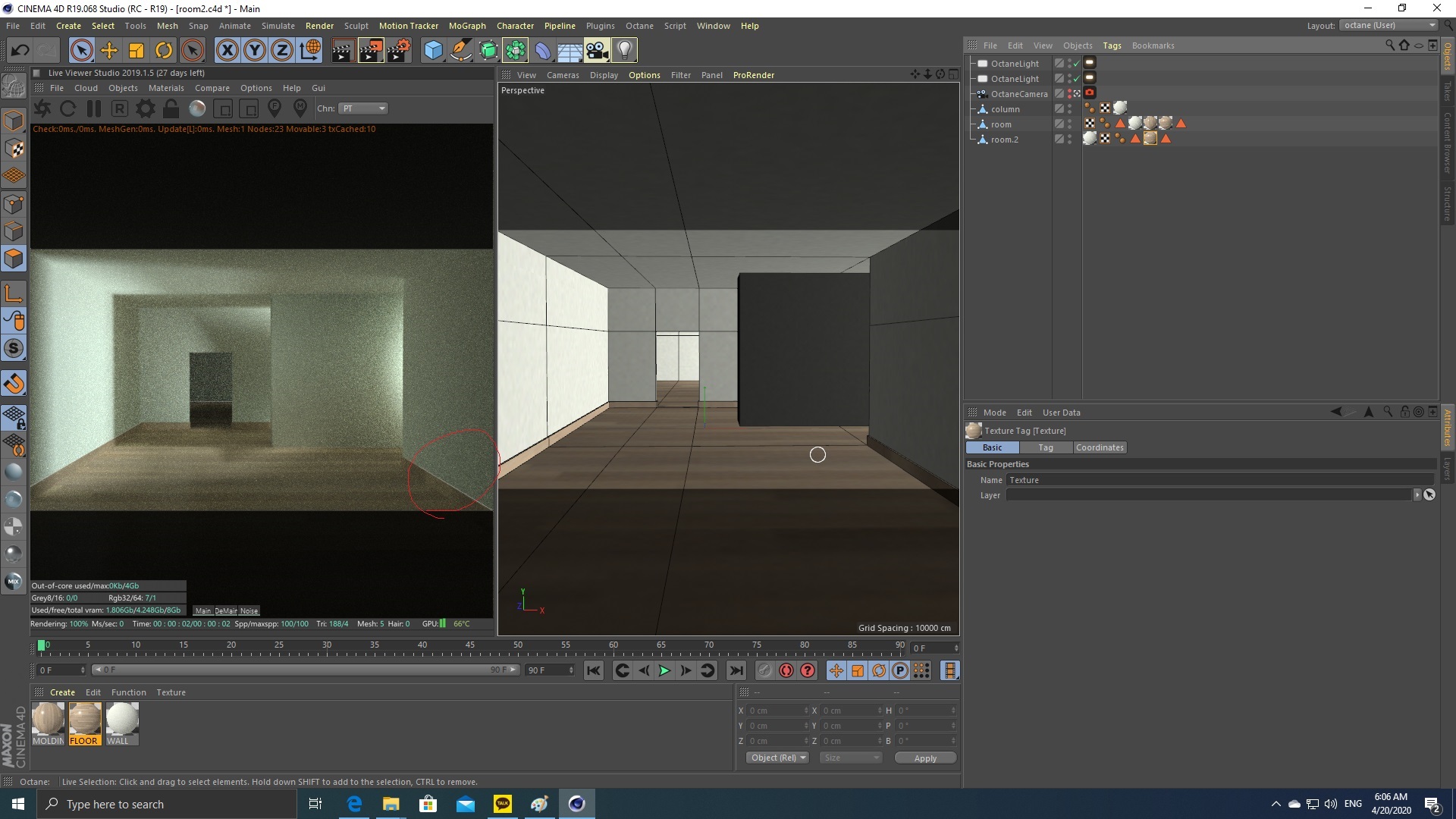Open the MoGraph menu
1456x819 pixels.
tap(467, 26)
